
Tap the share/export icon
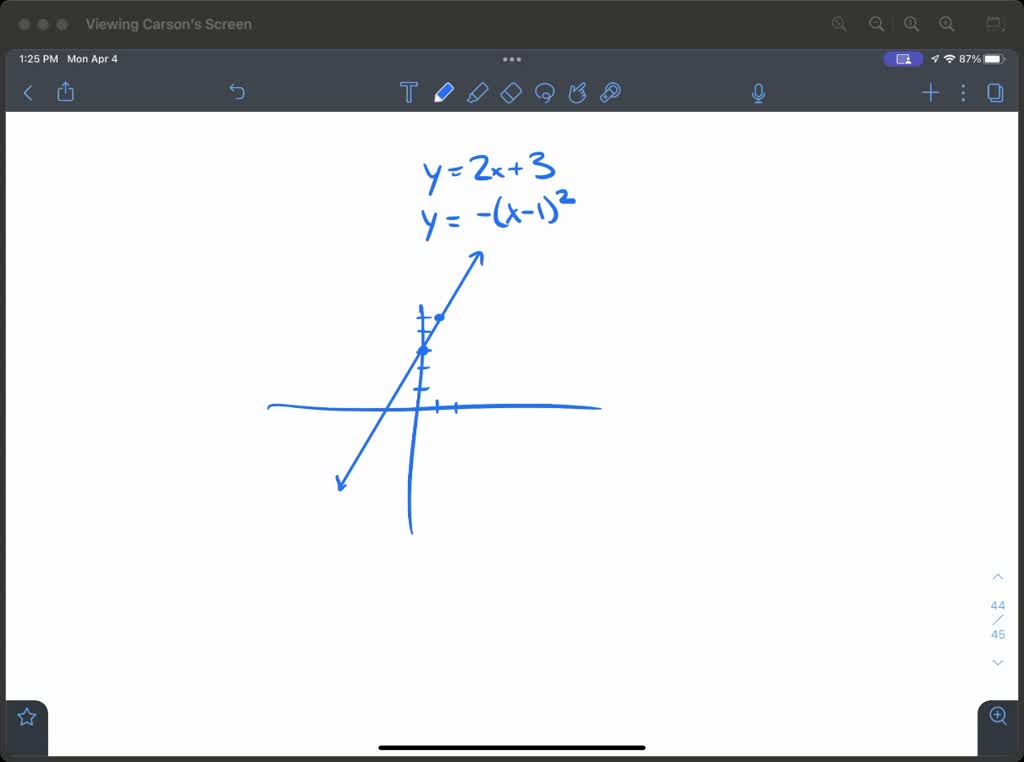pos(65,91)
